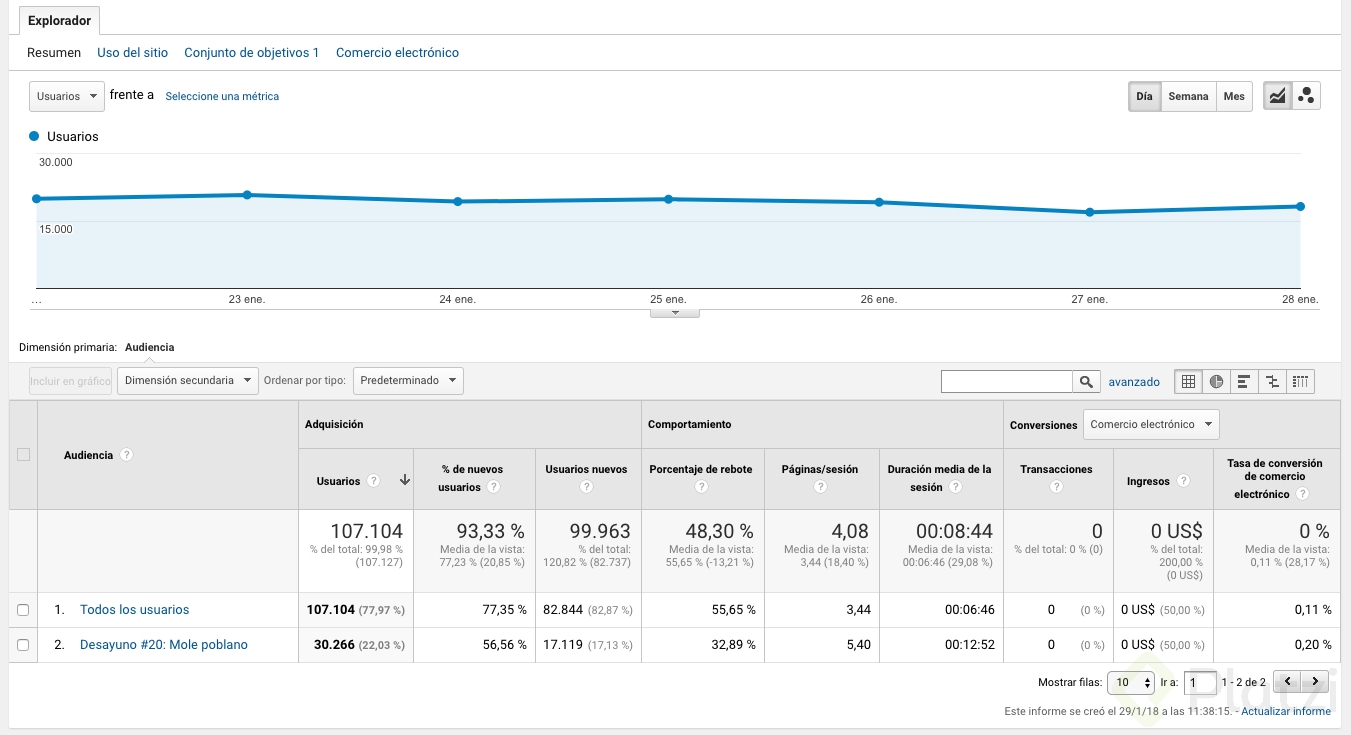Open the Predeterminado sort type dropdown
The width and height of the screenshot is (1351, 735).
[x=408, y=381]
